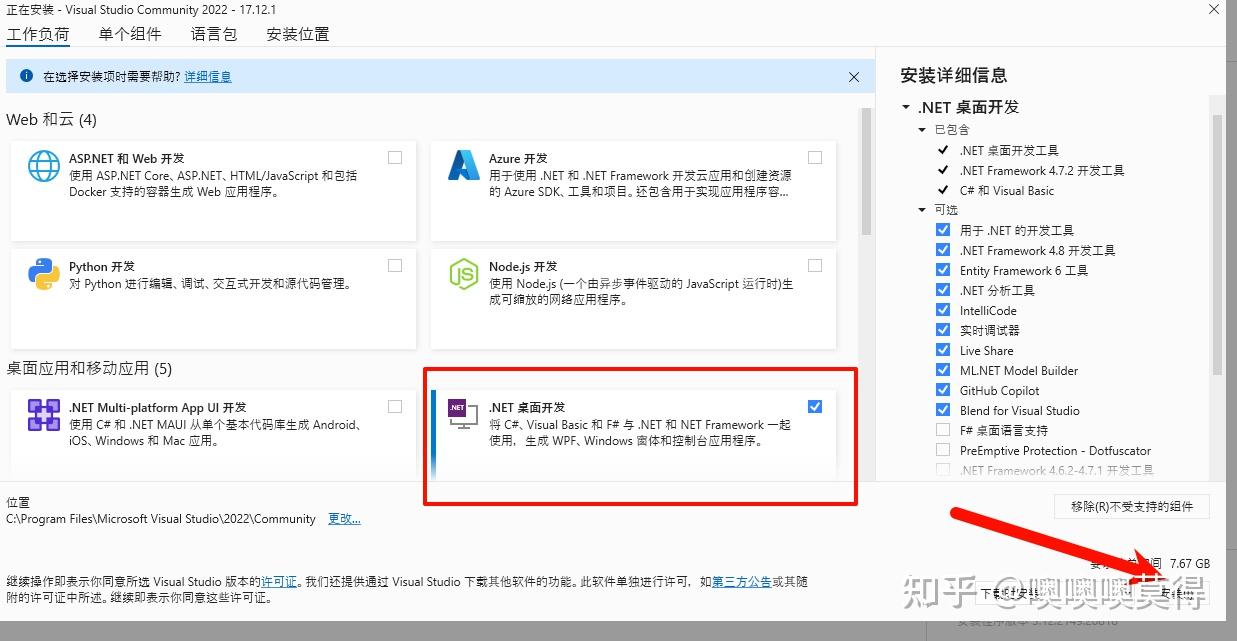1237x641 pixels.
Task: Click the installation details panel scrollbar
Action: tap(1217, 245)
